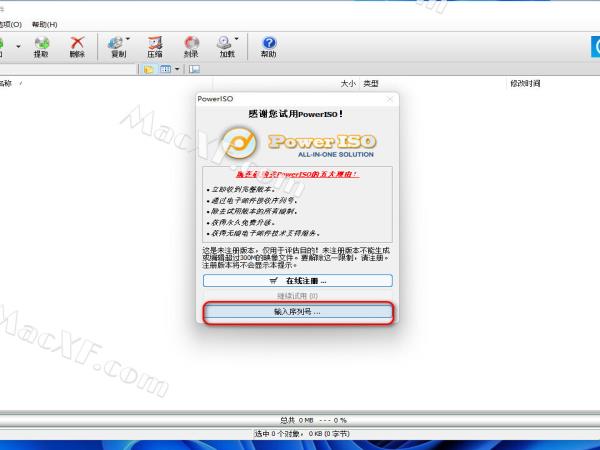Click the 删除 (Delete) red X icon
600x450 pixels.
[77, 42]
